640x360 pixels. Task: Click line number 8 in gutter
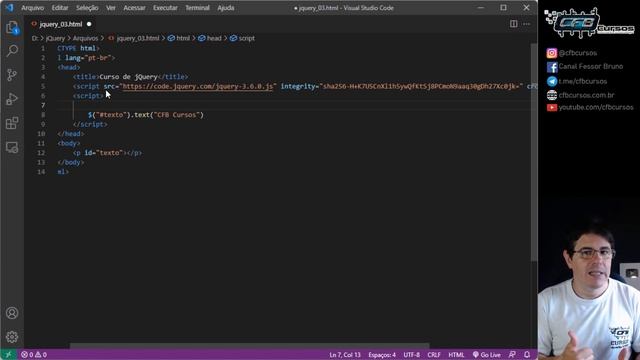coord(43,115)
